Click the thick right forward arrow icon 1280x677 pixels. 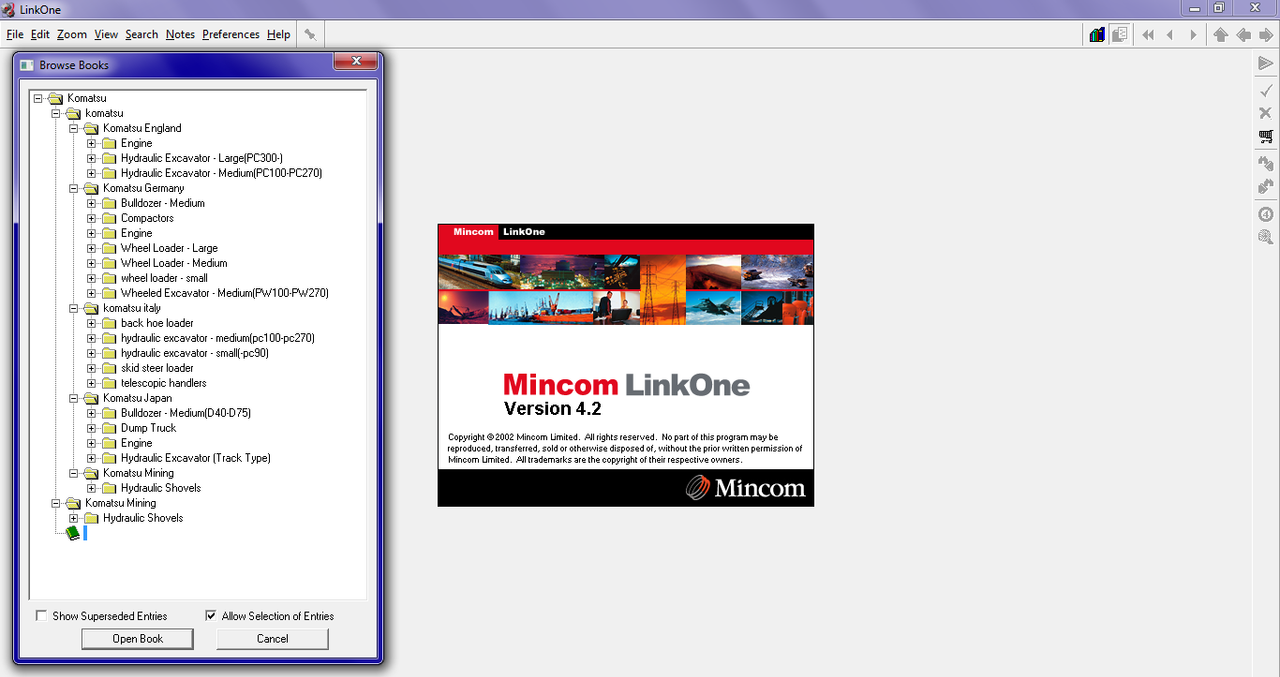pyautogui.click(x=1265, y=35)
